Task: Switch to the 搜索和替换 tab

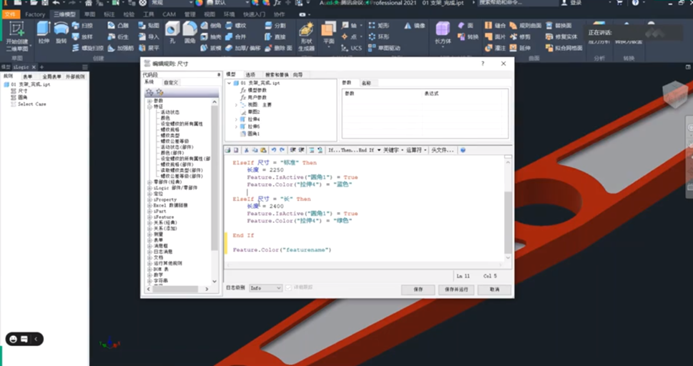Action: pos(277,75)
